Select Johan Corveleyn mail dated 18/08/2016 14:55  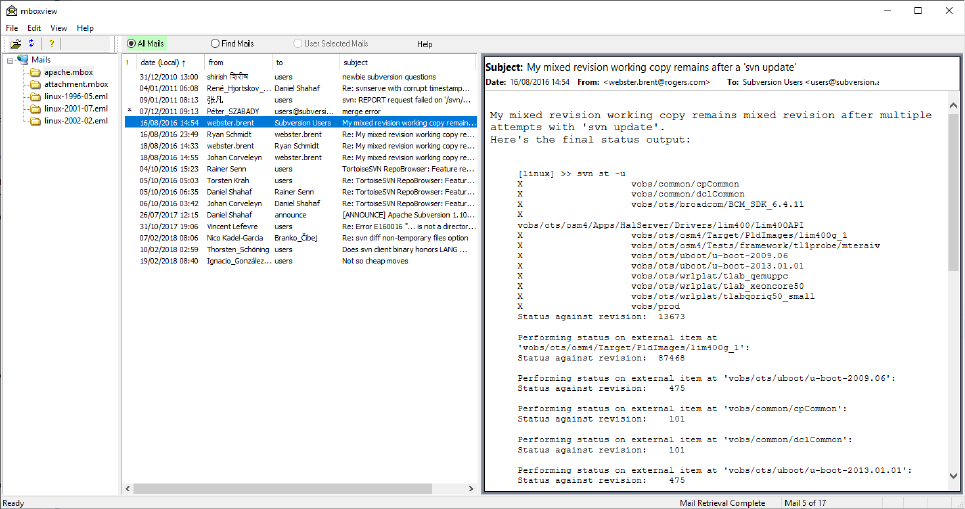tap(300, 158)
